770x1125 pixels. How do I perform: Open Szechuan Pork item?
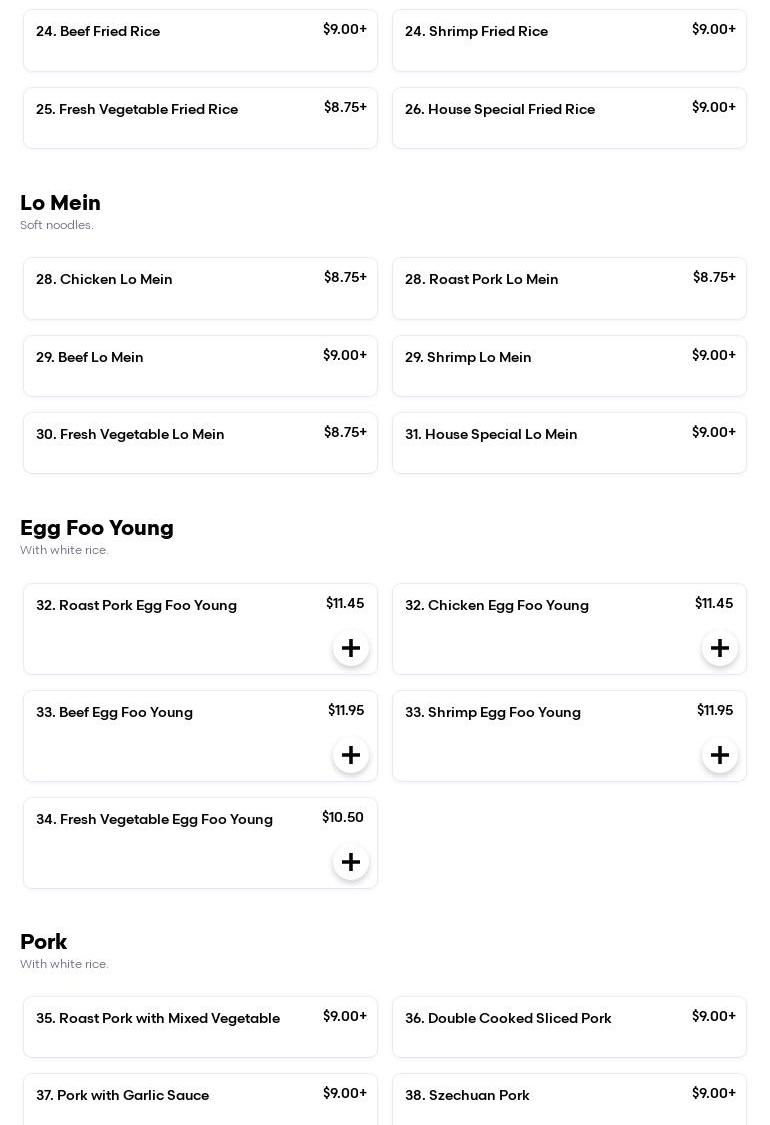[569, 1100]
